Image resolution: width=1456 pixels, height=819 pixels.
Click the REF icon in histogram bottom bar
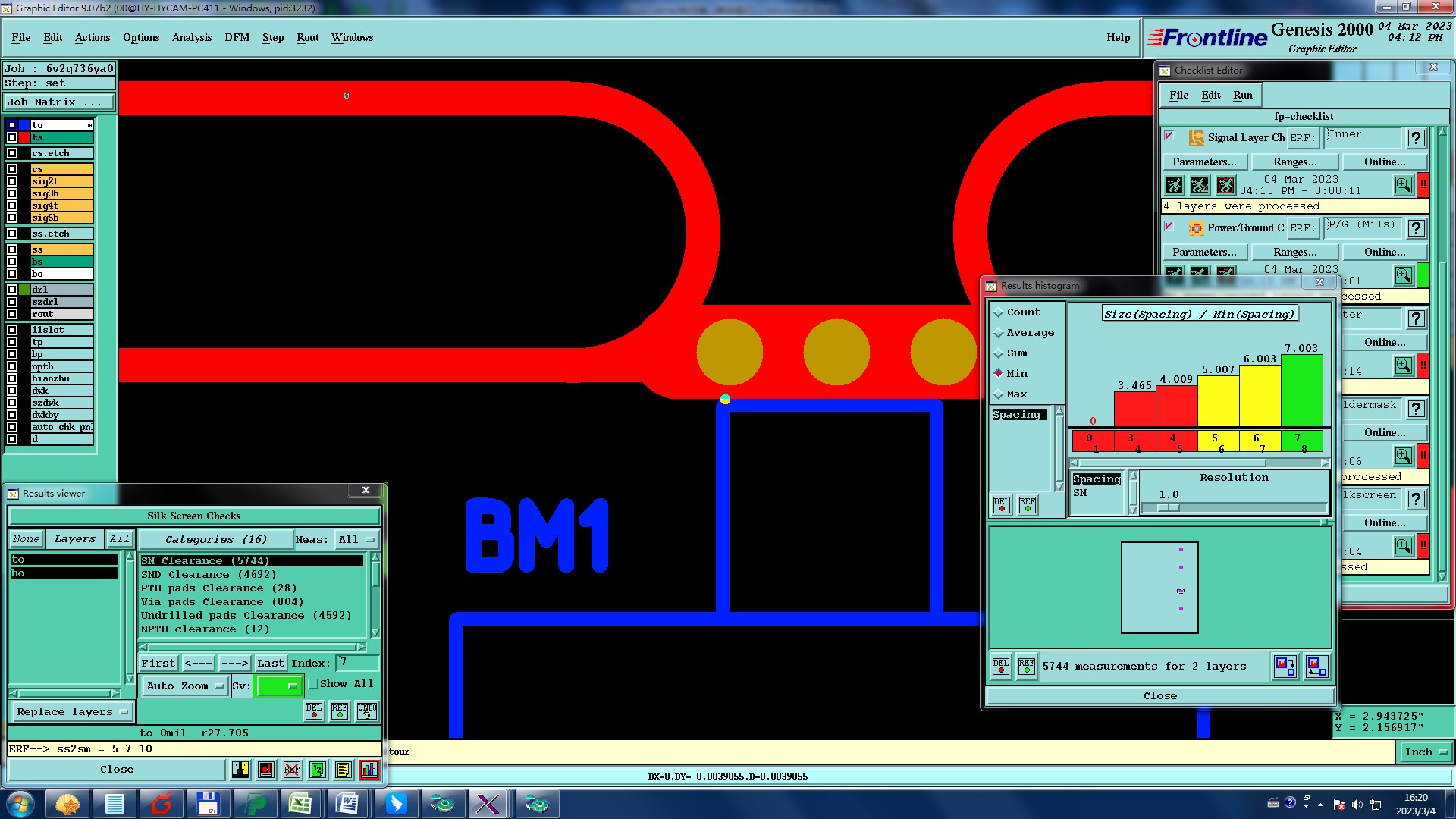(x=1026, y=667)
